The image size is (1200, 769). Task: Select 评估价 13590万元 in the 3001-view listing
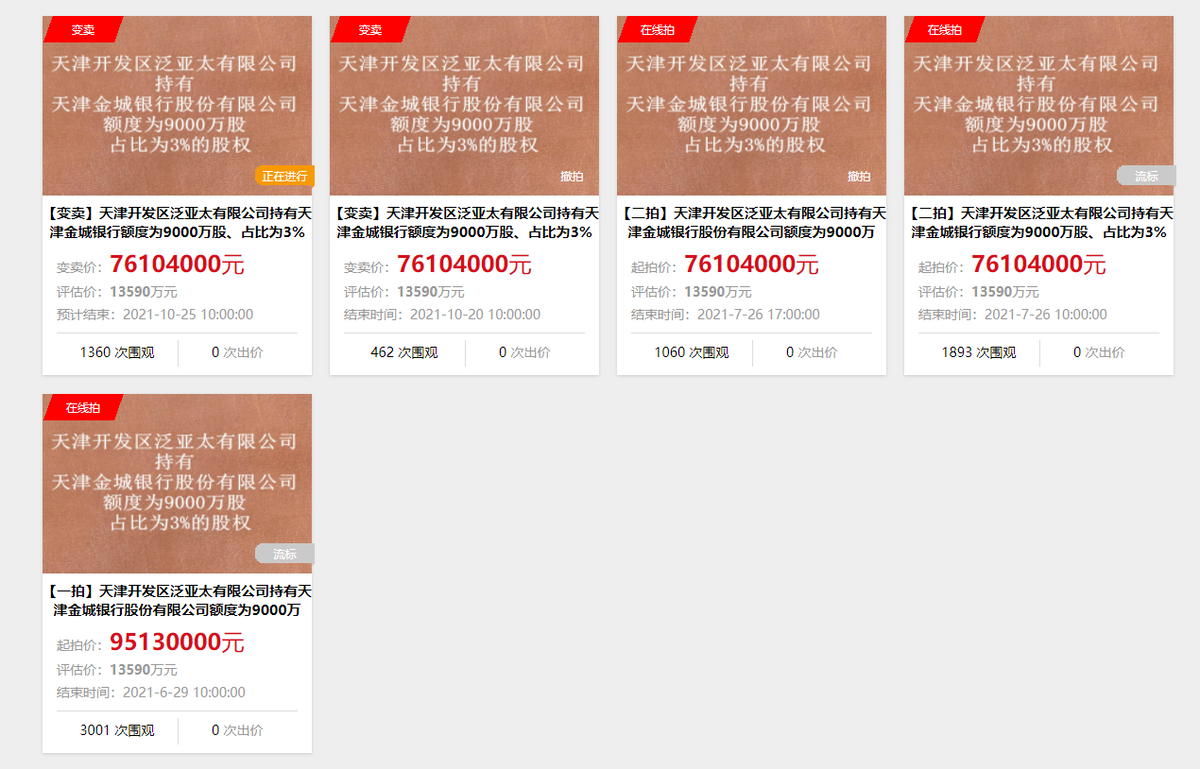tap(117, 670)
